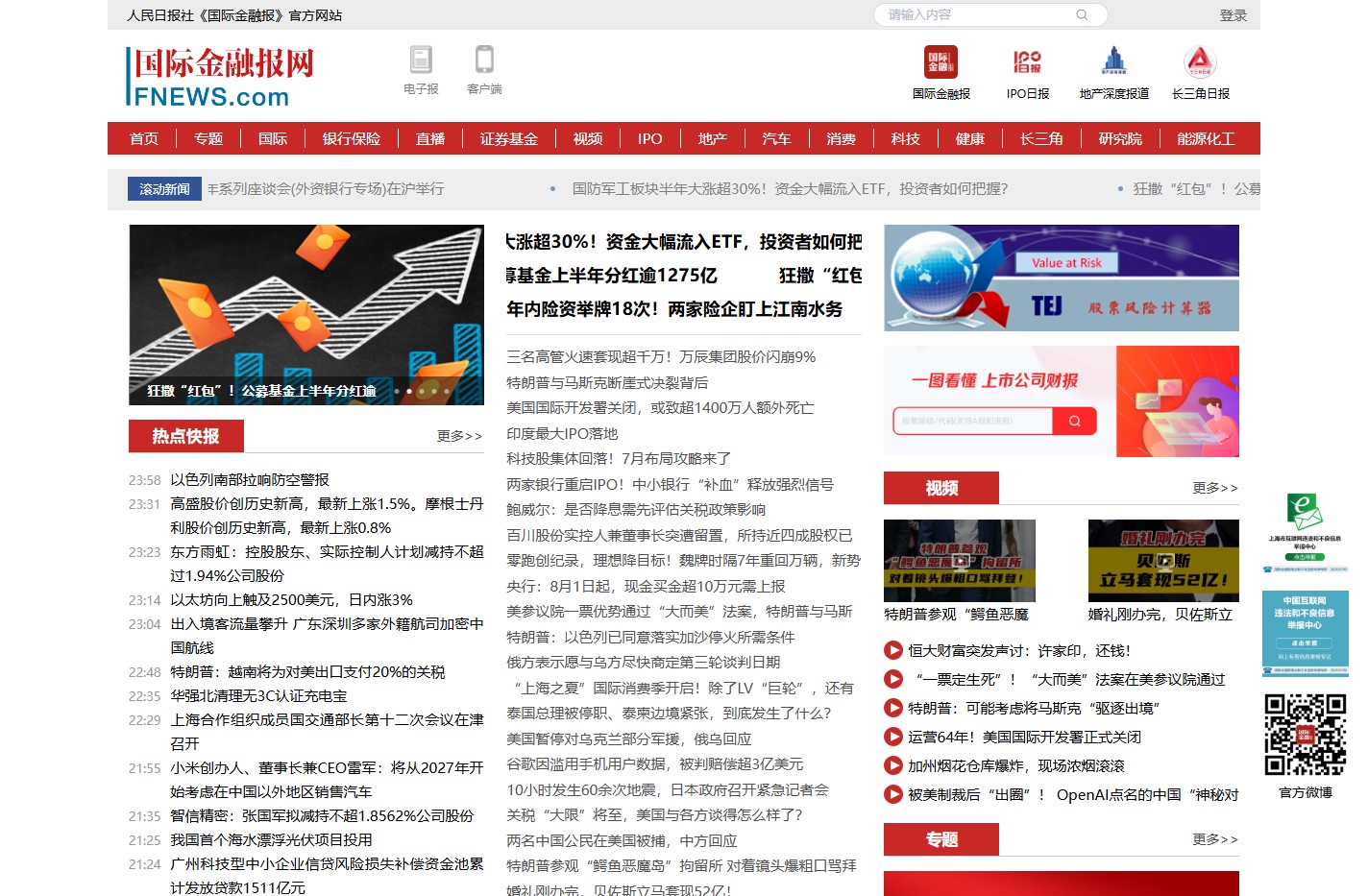Open the 地产深度报道 building icon

coord(1113,62)
